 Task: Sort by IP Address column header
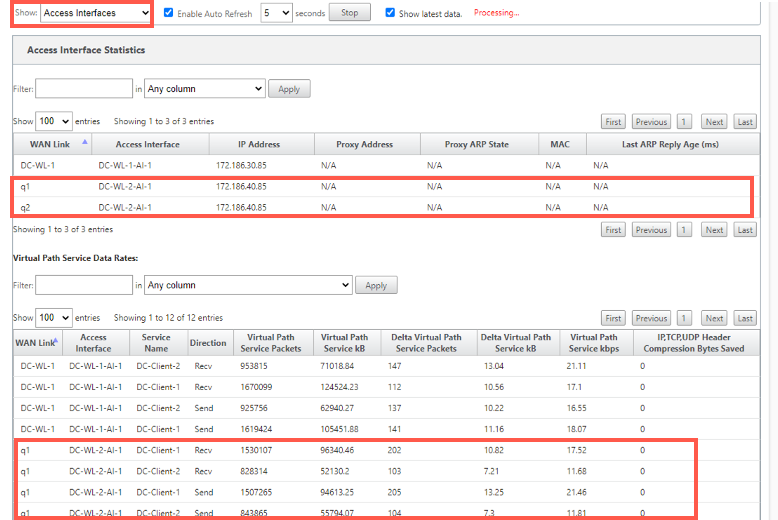261,144
